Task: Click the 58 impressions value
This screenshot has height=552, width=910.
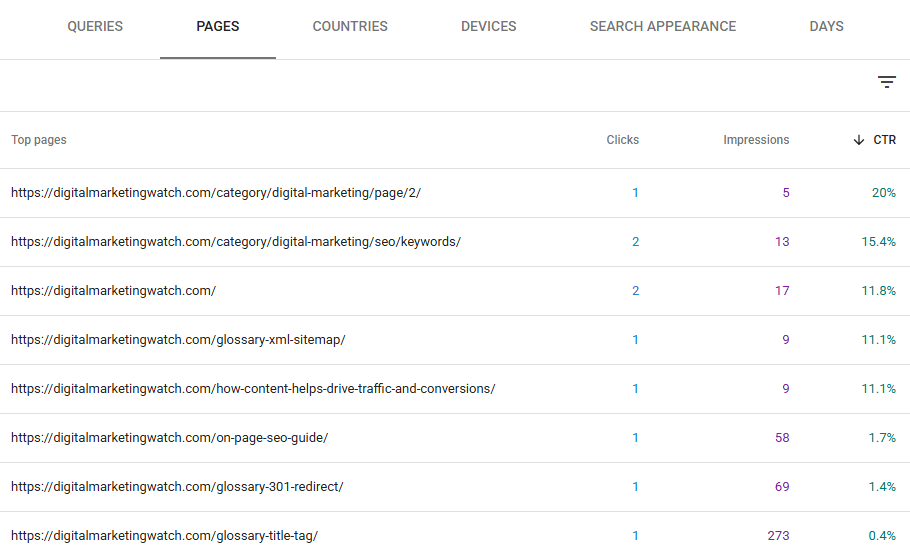Action: pos(782,438)
